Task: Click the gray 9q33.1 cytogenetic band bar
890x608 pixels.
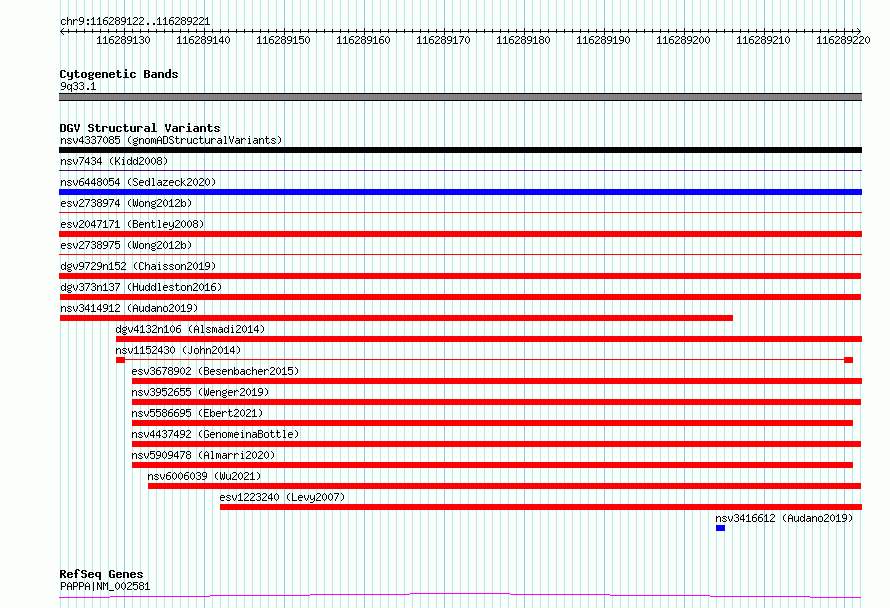Action: click(460, 97)
